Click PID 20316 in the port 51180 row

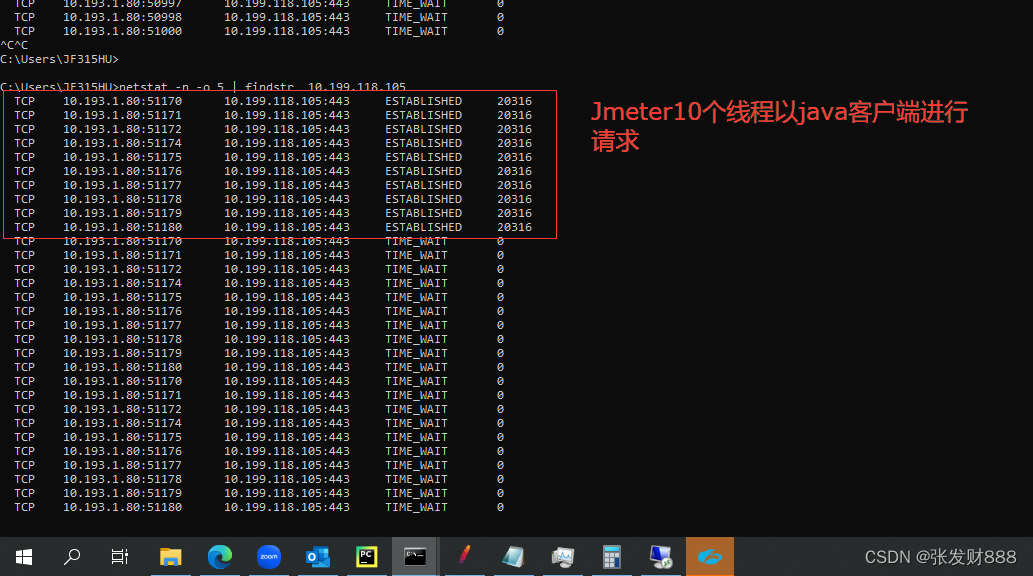[515, 227]
